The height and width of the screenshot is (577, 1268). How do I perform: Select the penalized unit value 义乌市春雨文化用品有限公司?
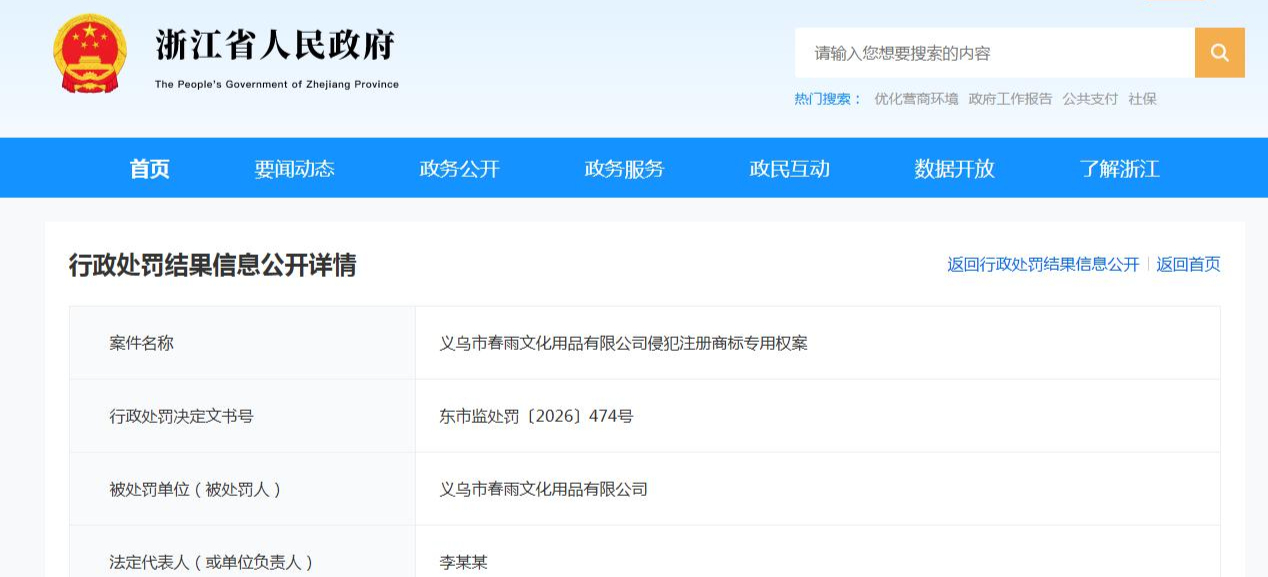coord(544,489)
